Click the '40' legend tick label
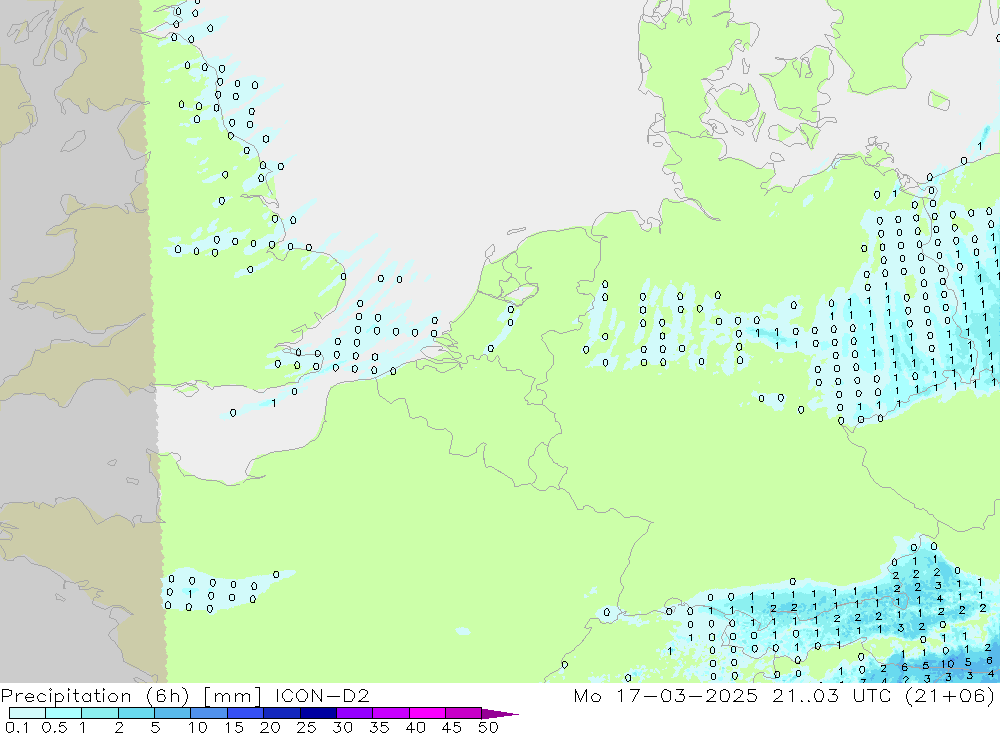 click(415, 727)
